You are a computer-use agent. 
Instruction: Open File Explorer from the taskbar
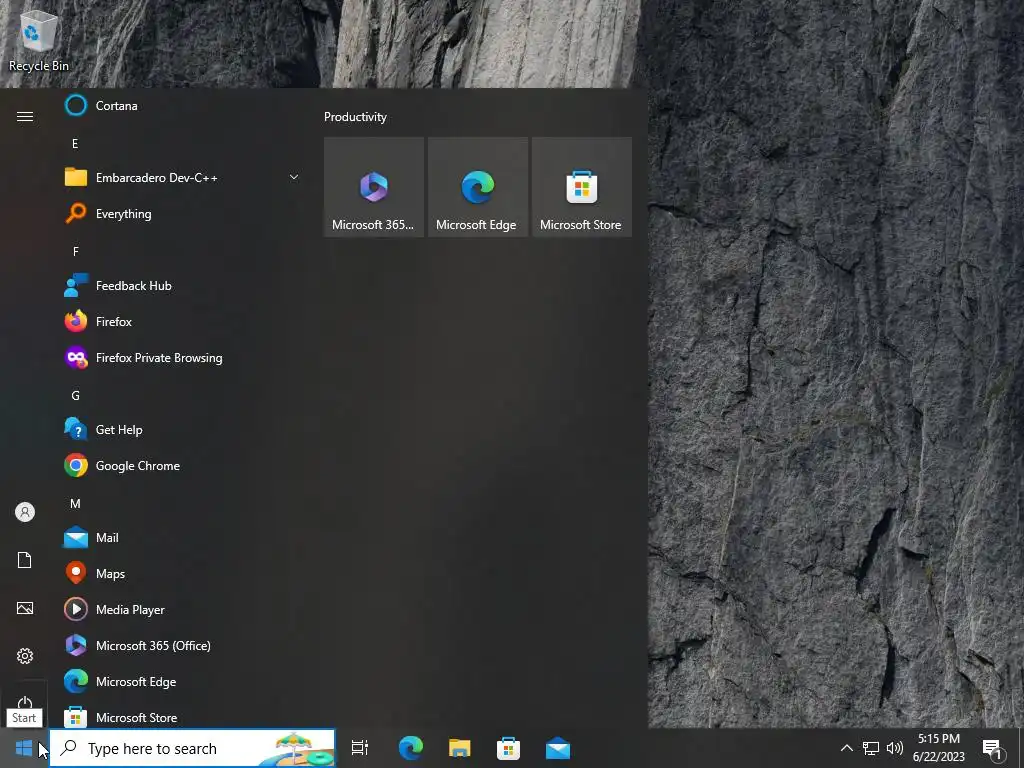coord(460,748)
